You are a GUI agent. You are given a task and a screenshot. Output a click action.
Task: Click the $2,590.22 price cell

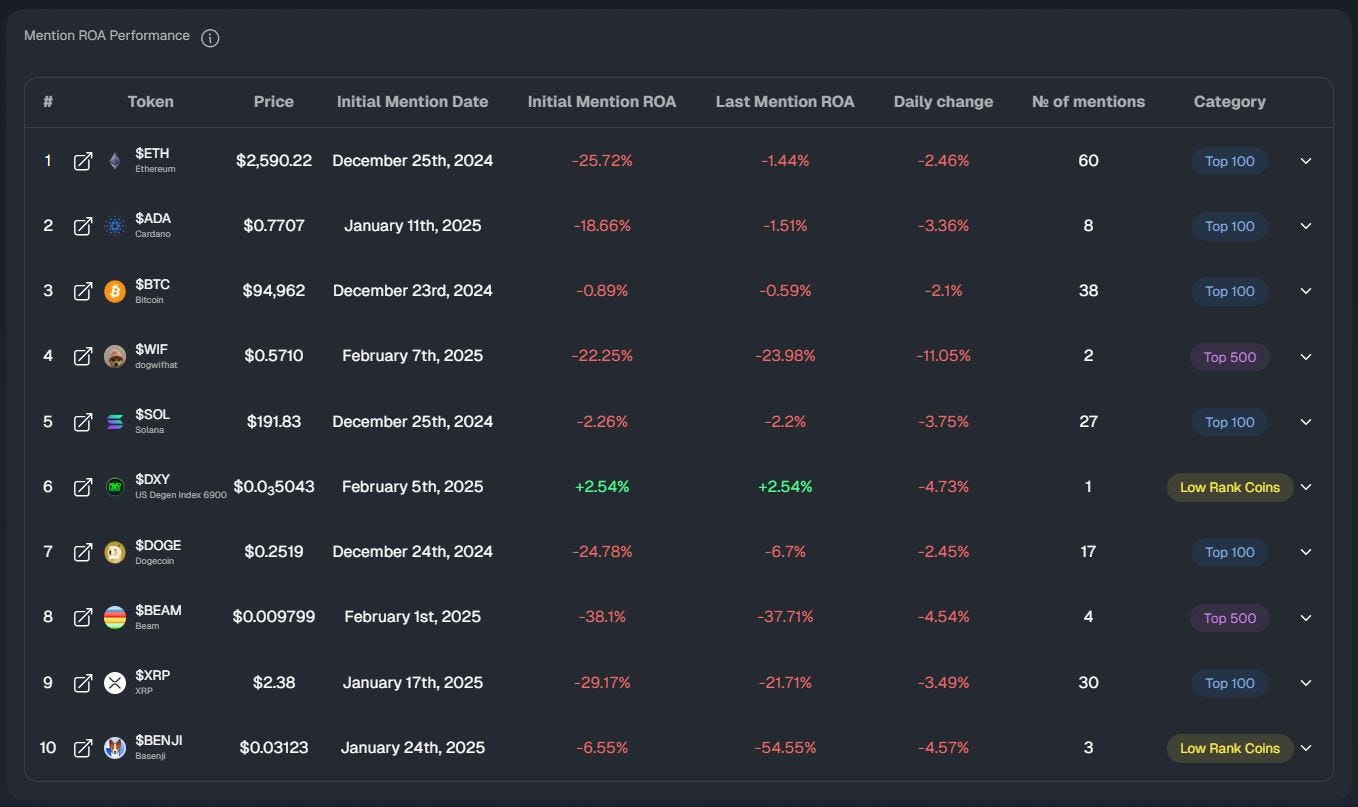click(x=274, y=161)
